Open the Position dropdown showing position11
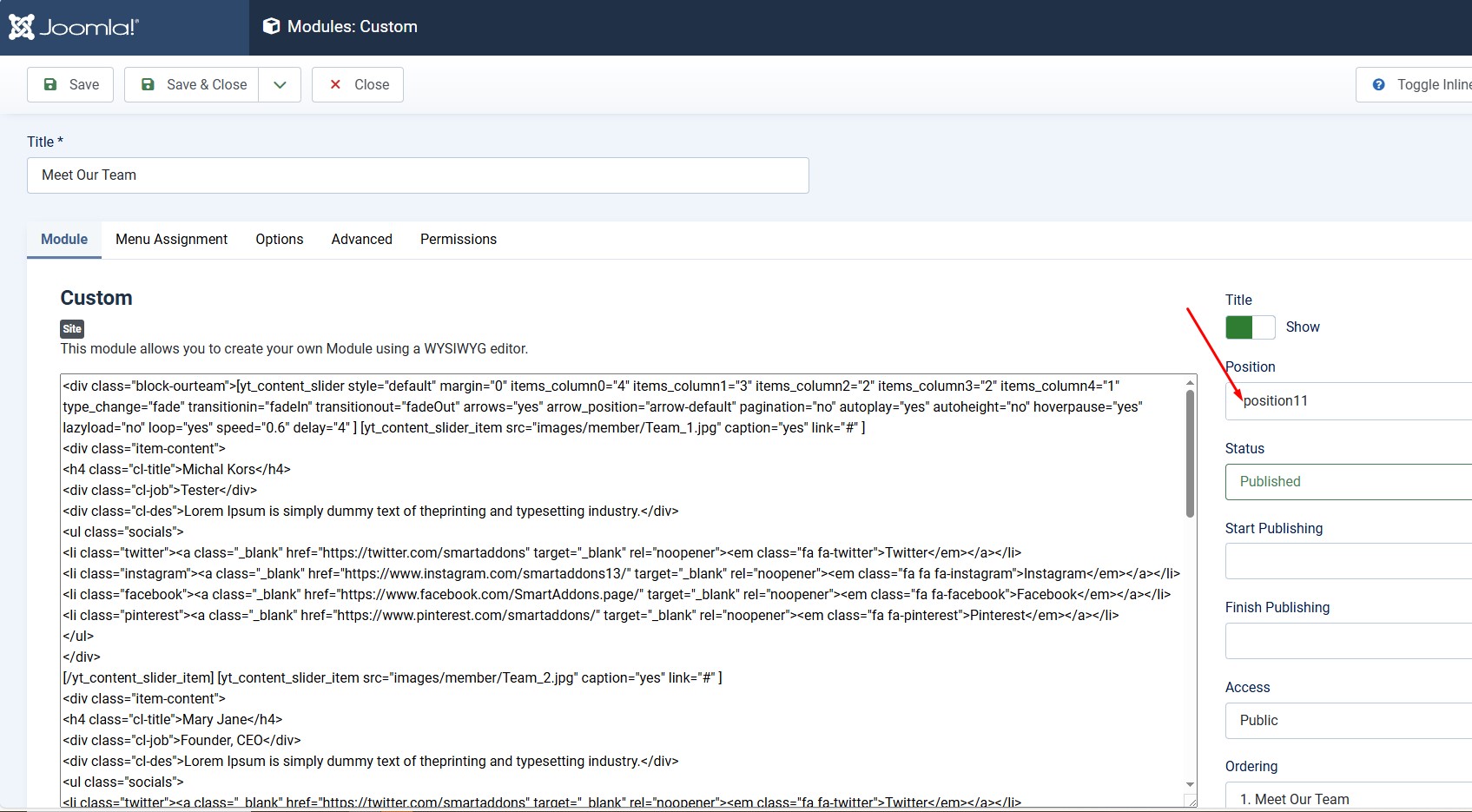 [1348, 401]
